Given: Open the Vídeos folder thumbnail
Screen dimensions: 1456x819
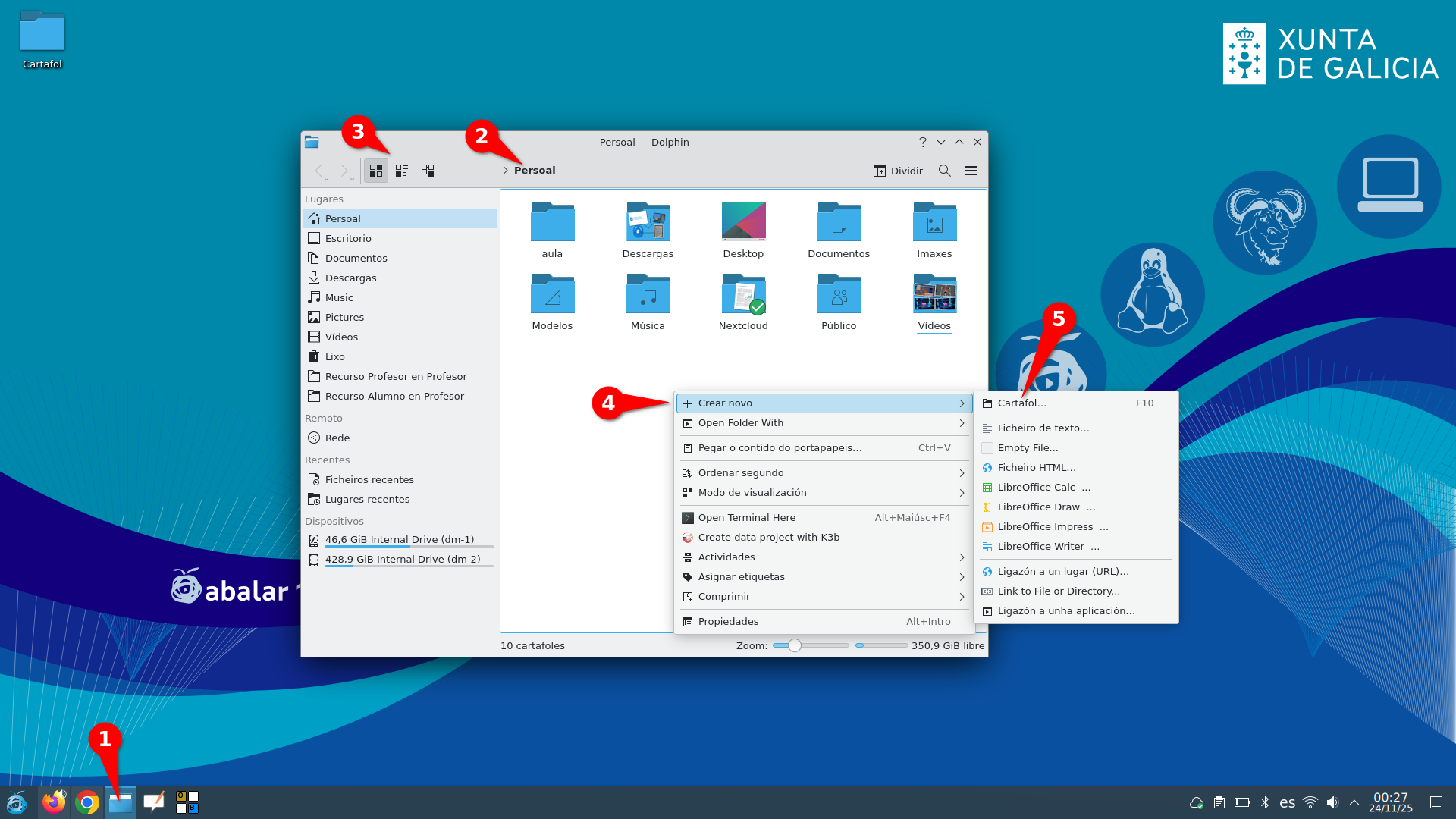Looking at the screenshot, I should (934, 302).
